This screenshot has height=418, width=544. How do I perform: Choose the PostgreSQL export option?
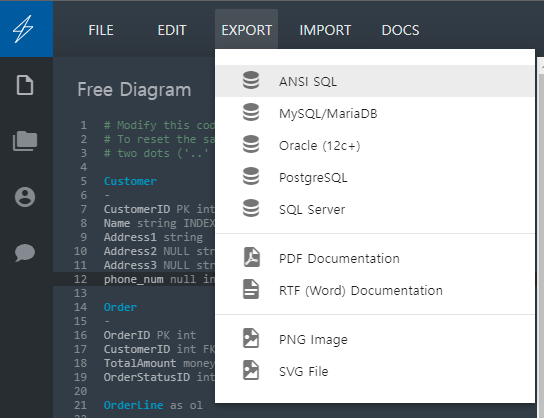375,177
